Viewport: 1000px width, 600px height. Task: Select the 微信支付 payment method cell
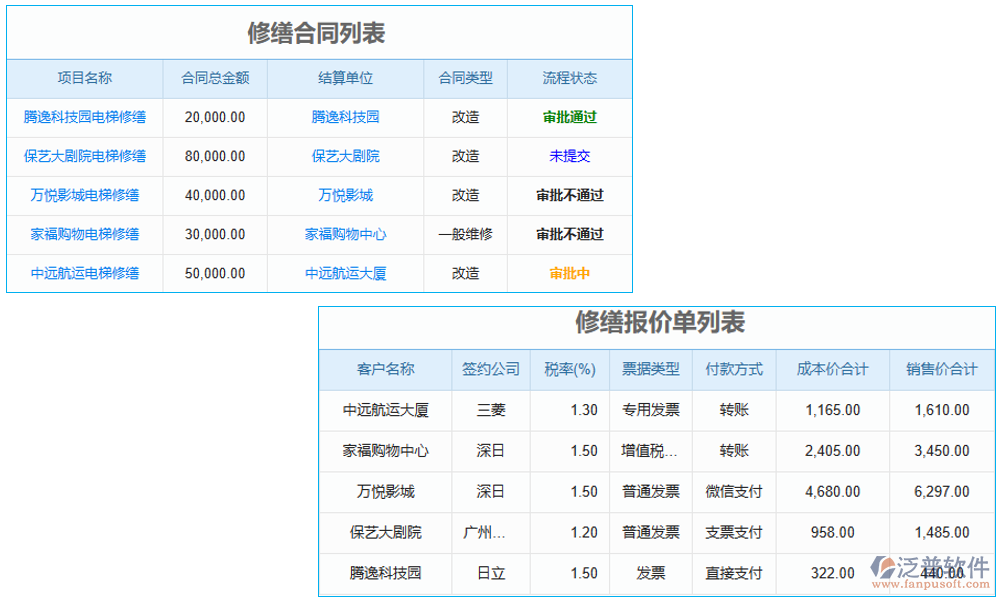point(733,491)
